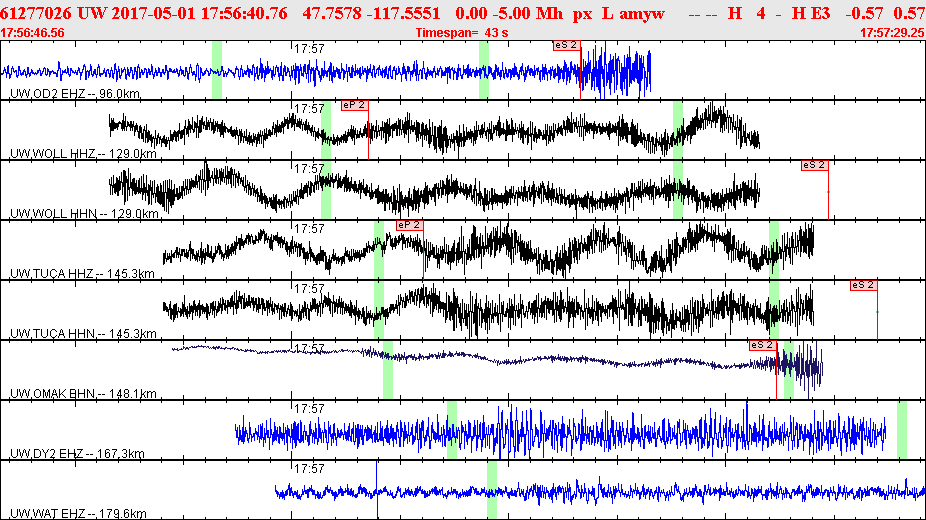The width and height of the screenshot is (926, 520).
Task: Click the green marker beside OMAK eS 2 pick
Action: click(x=788, y=370)
